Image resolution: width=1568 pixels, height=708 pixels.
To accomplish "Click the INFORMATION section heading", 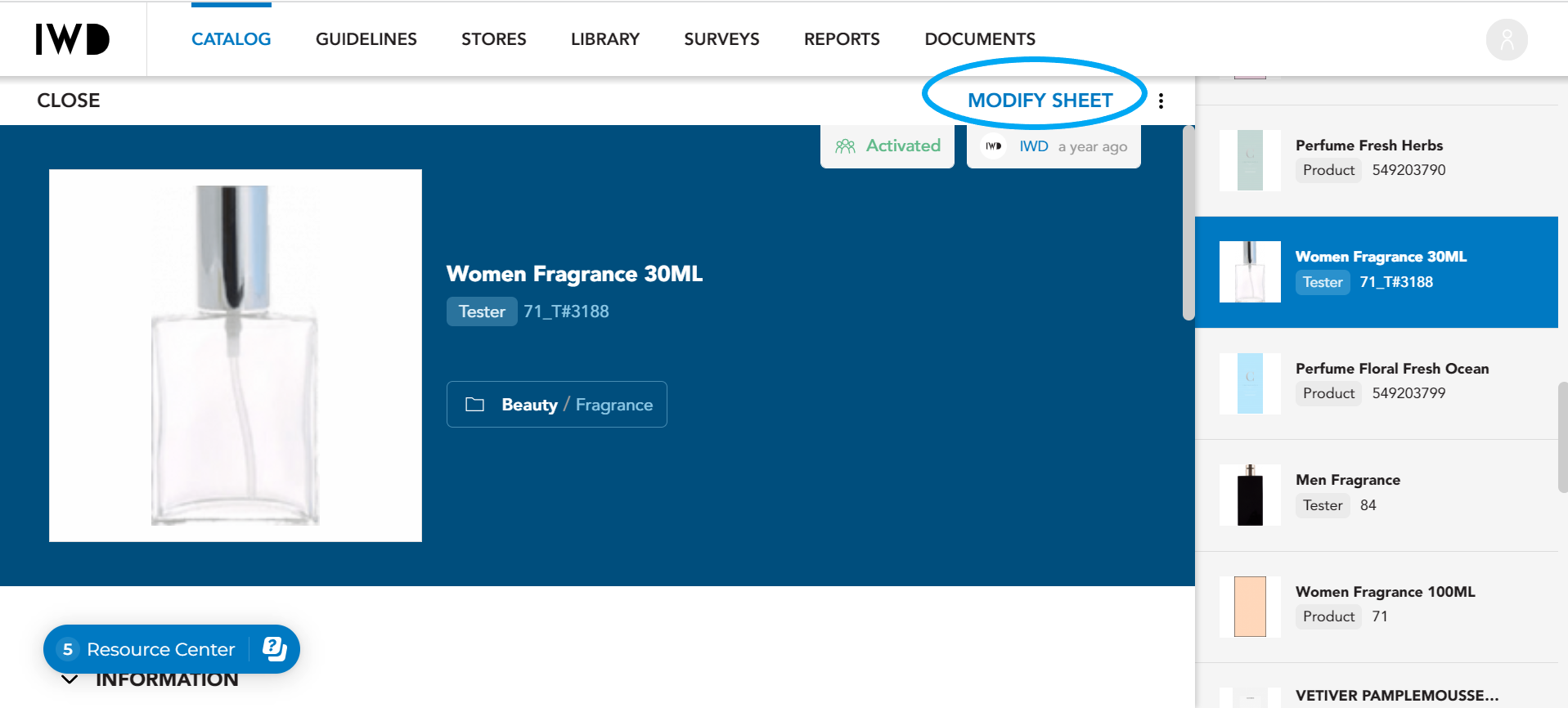I will click(x=167, y=679).
